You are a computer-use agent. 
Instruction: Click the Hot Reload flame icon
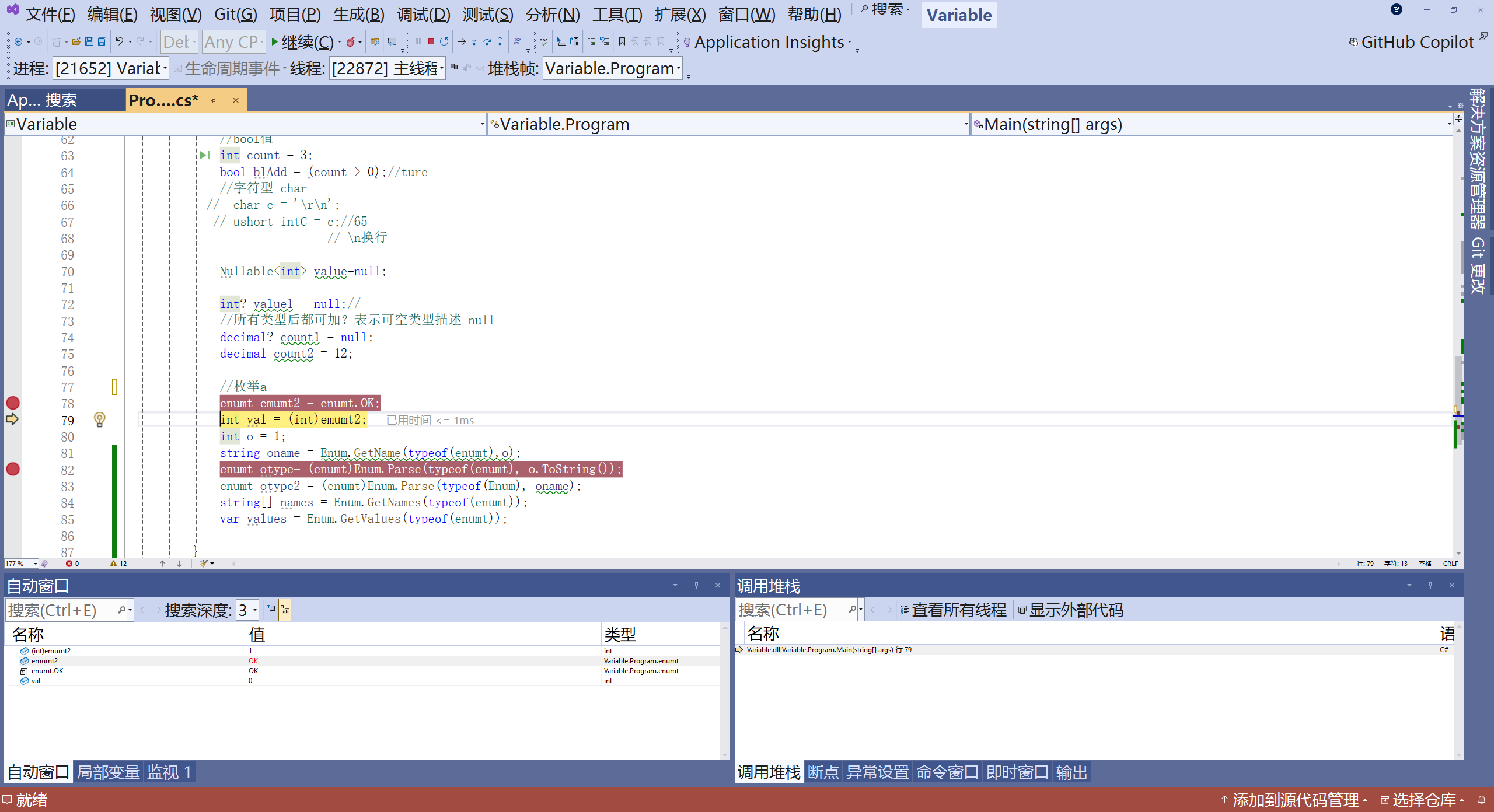[x=350, y=41]
